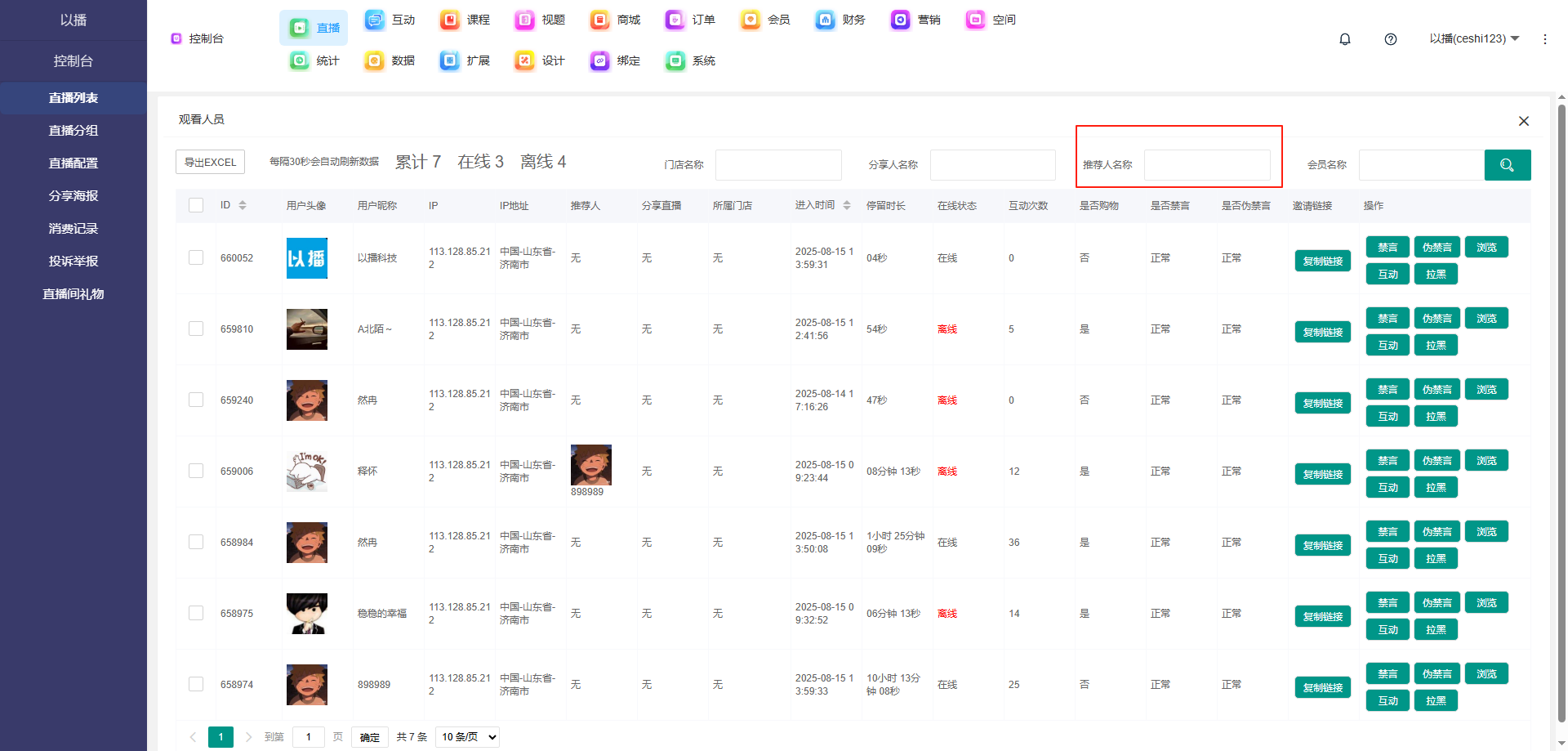Click the notification bell icon
Image resolution: width=1568 pixels, height=751 pixels.
(x=1344, y=39)
